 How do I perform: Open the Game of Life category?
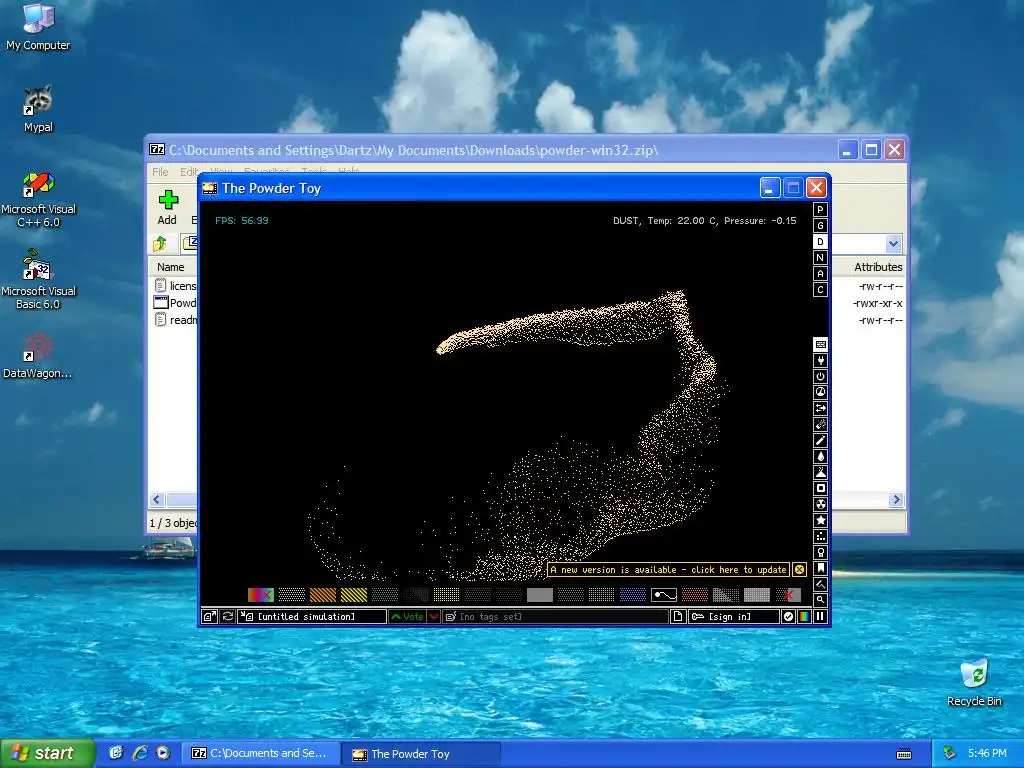[820, 536]
